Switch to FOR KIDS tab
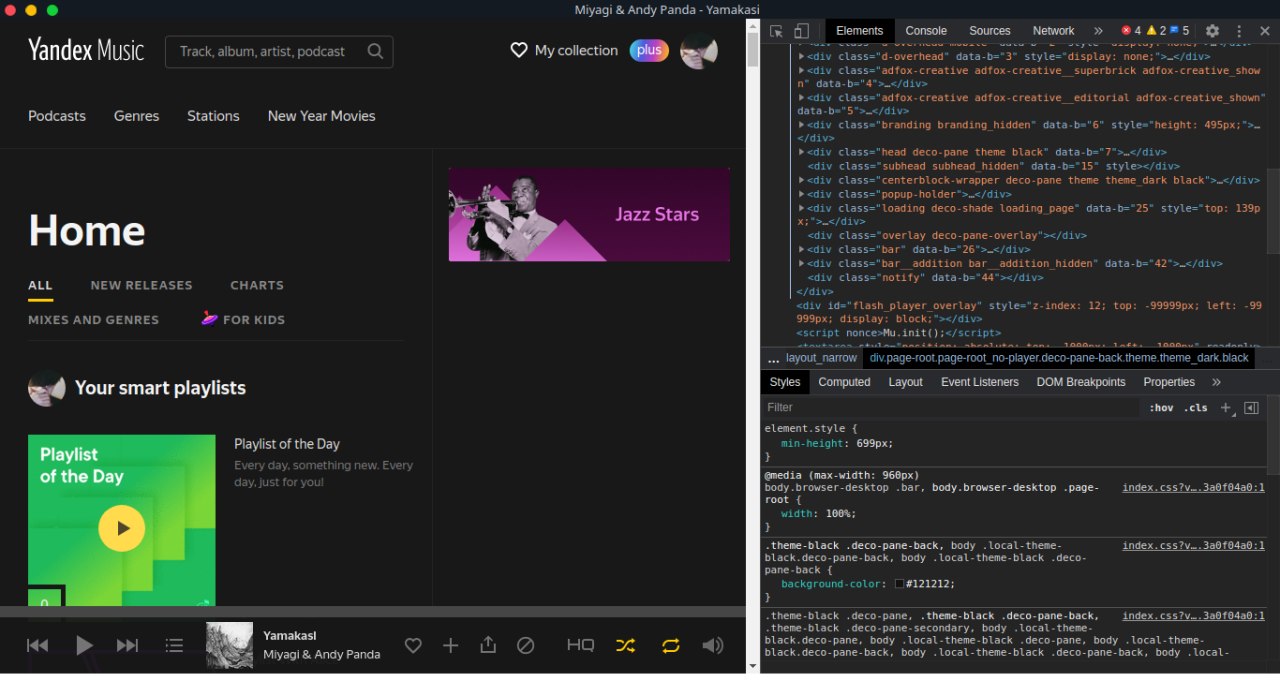Image resolution: width=1280 pixels, height=696 pixels. pos(243,319)
